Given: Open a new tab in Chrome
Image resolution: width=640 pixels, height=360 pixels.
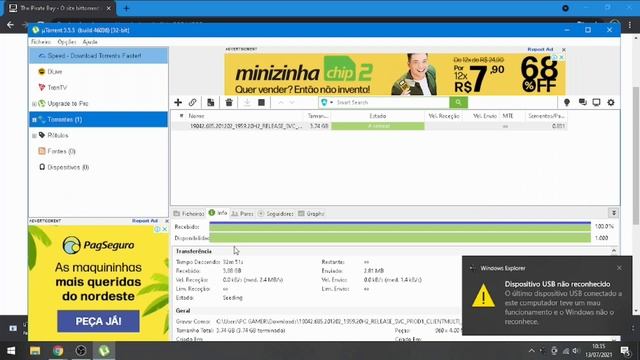Looking at the screenshot, I should tap(126, 8).
